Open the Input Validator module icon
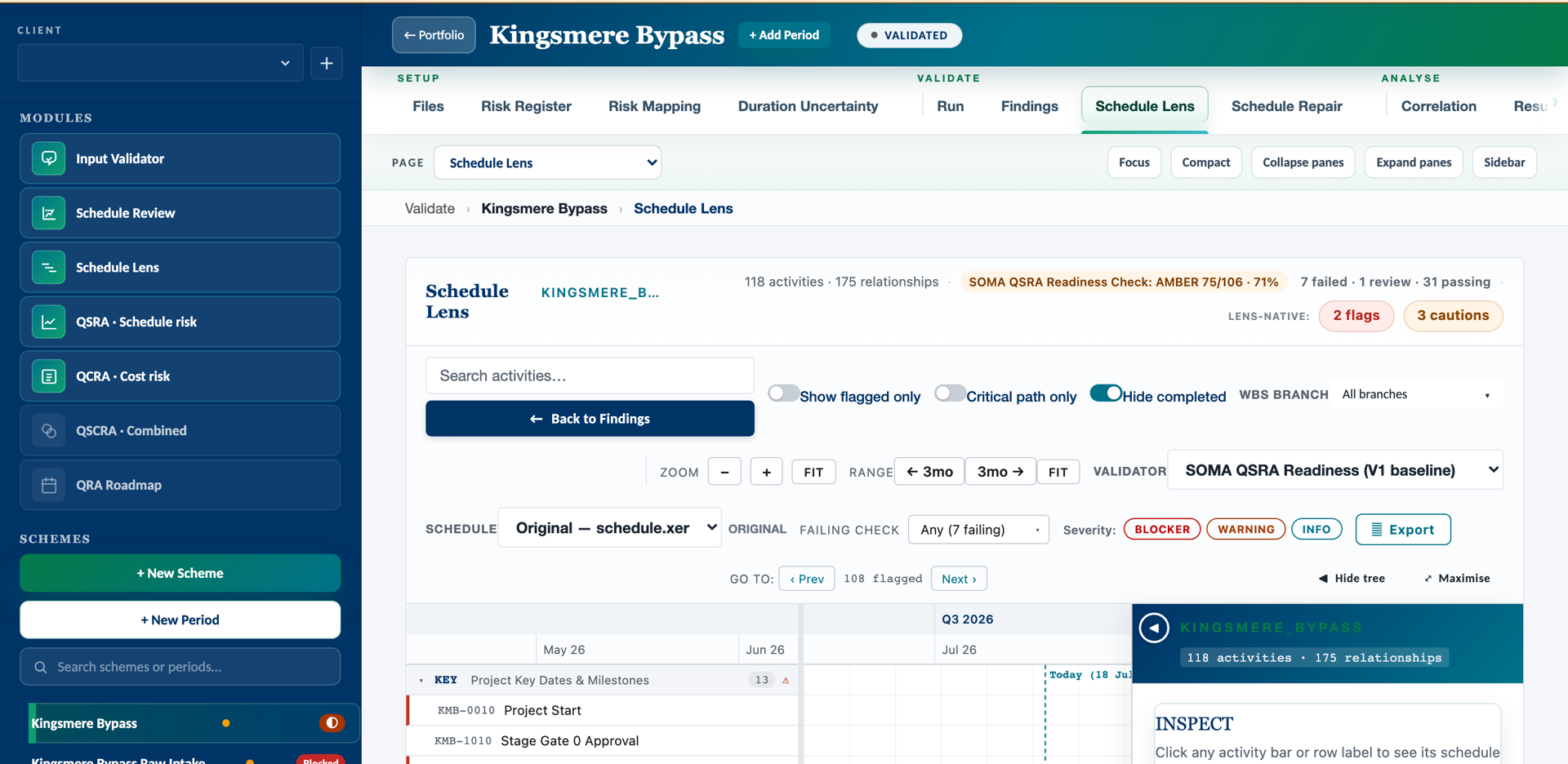Viewport: 1568px width, 764px height. pyautogui.click(x=49, y=158)
